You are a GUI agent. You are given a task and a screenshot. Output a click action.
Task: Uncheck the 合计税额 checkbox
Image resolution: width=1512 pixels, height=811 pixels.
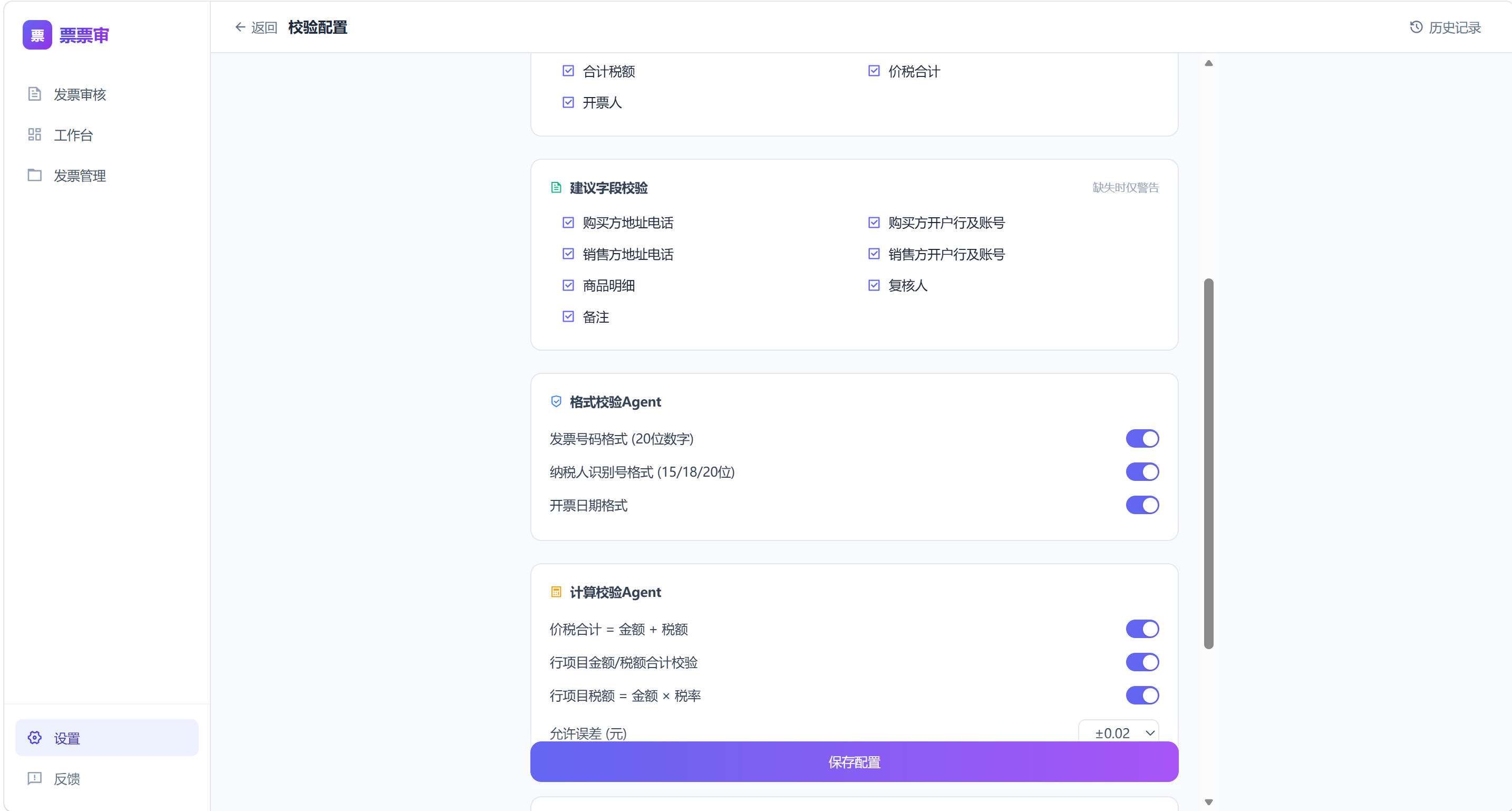[568, 71]
